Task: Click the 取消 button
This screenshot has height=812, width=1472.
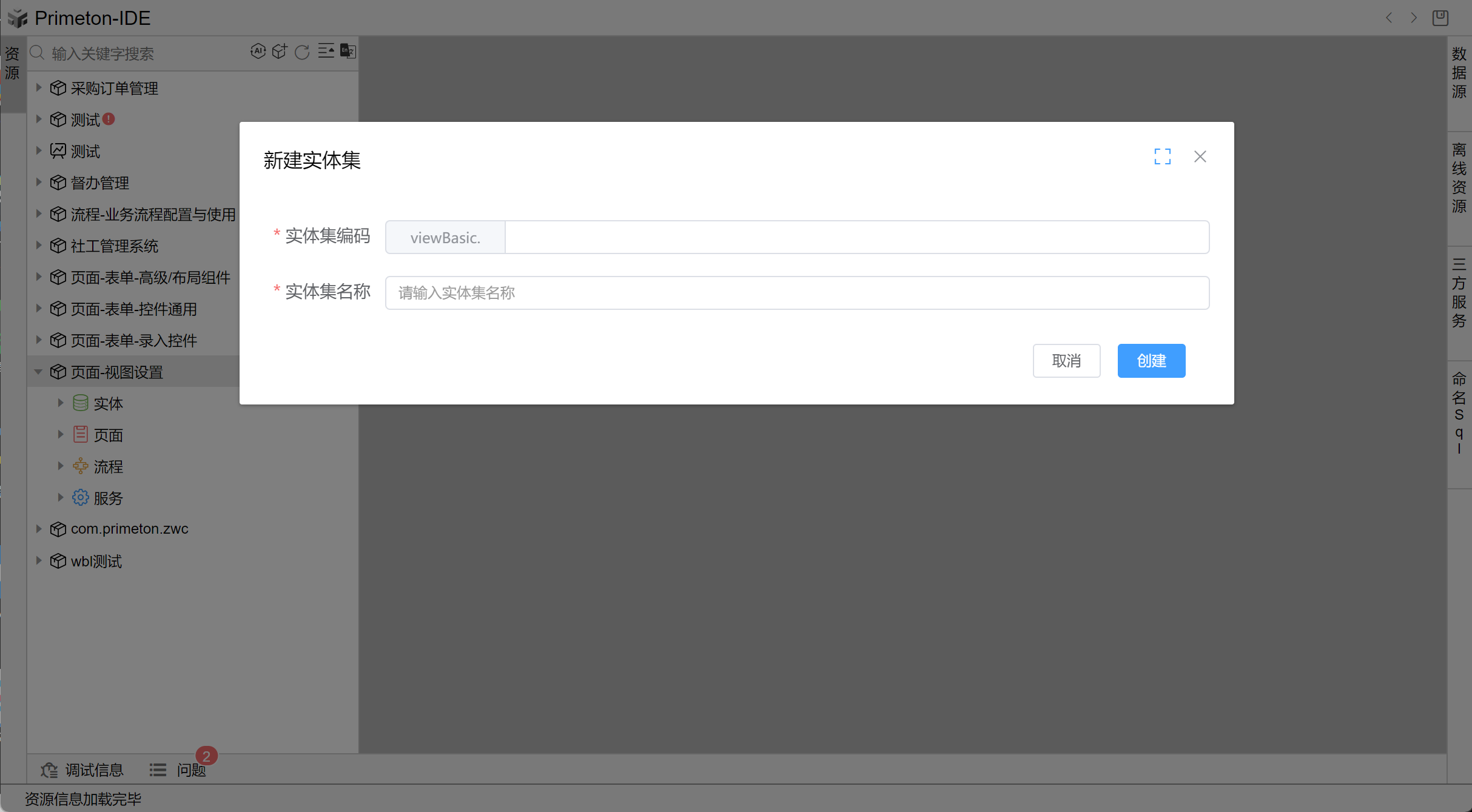Action: (x=1066, y=361)
